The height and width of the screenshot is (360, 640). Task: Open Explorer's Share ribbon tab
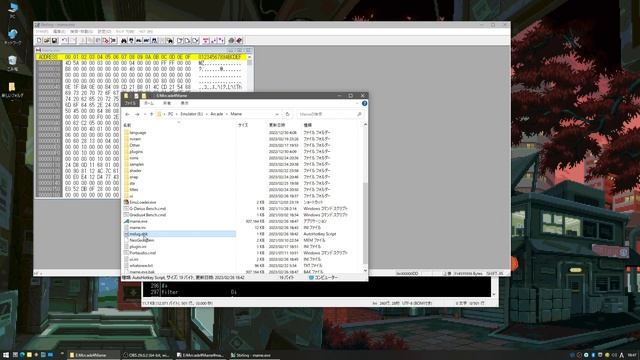tap(167, 104)
